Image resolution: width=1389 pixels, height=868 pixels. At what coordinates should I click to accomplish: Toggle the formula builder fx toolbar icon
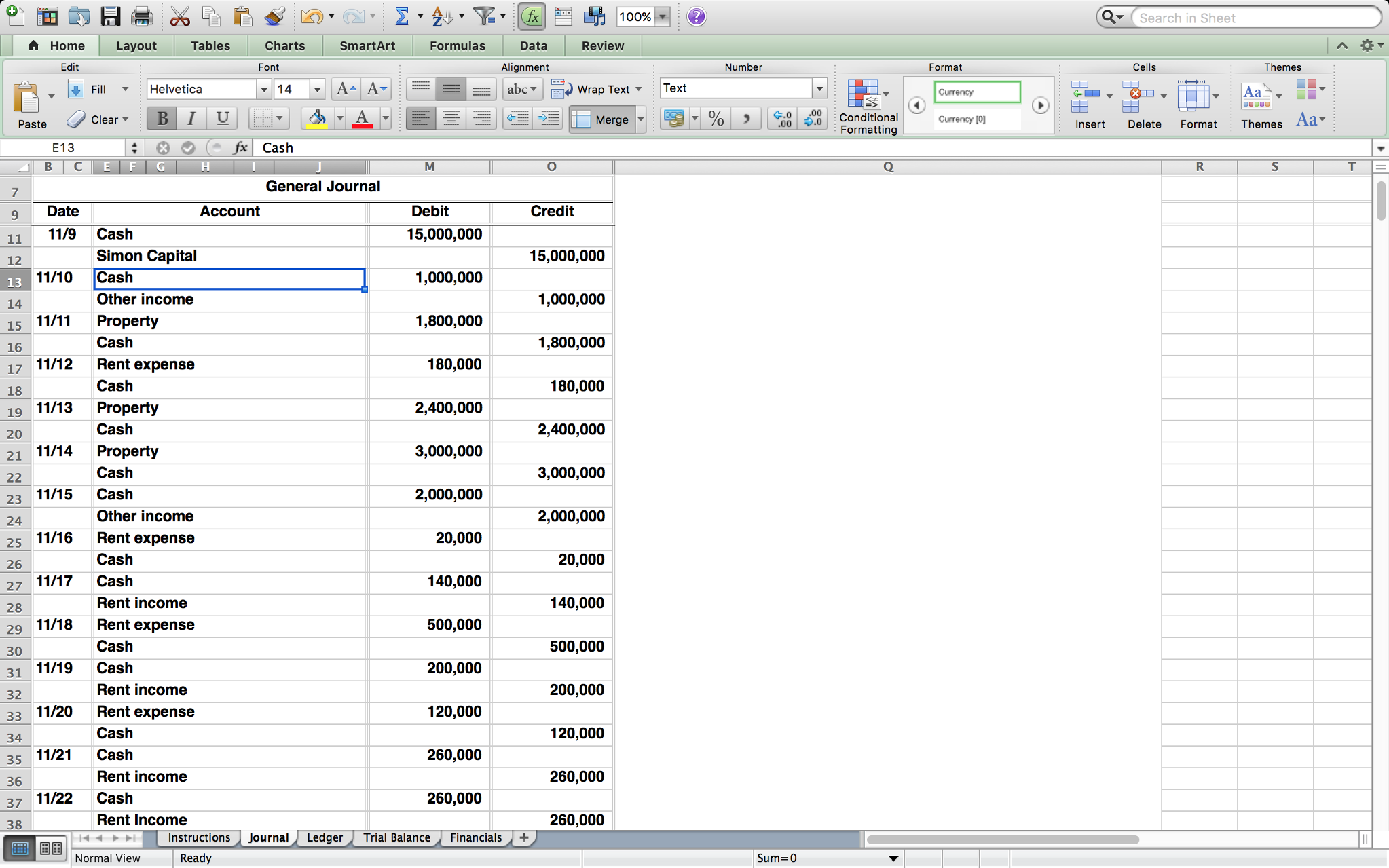[x=532, y=16]
